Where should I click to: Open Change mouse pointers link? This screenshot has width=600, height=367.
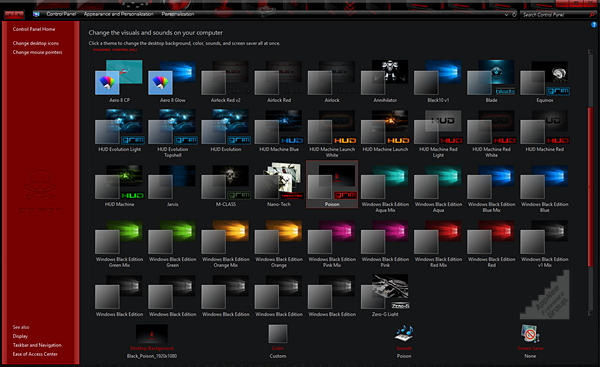coord(37,52)
